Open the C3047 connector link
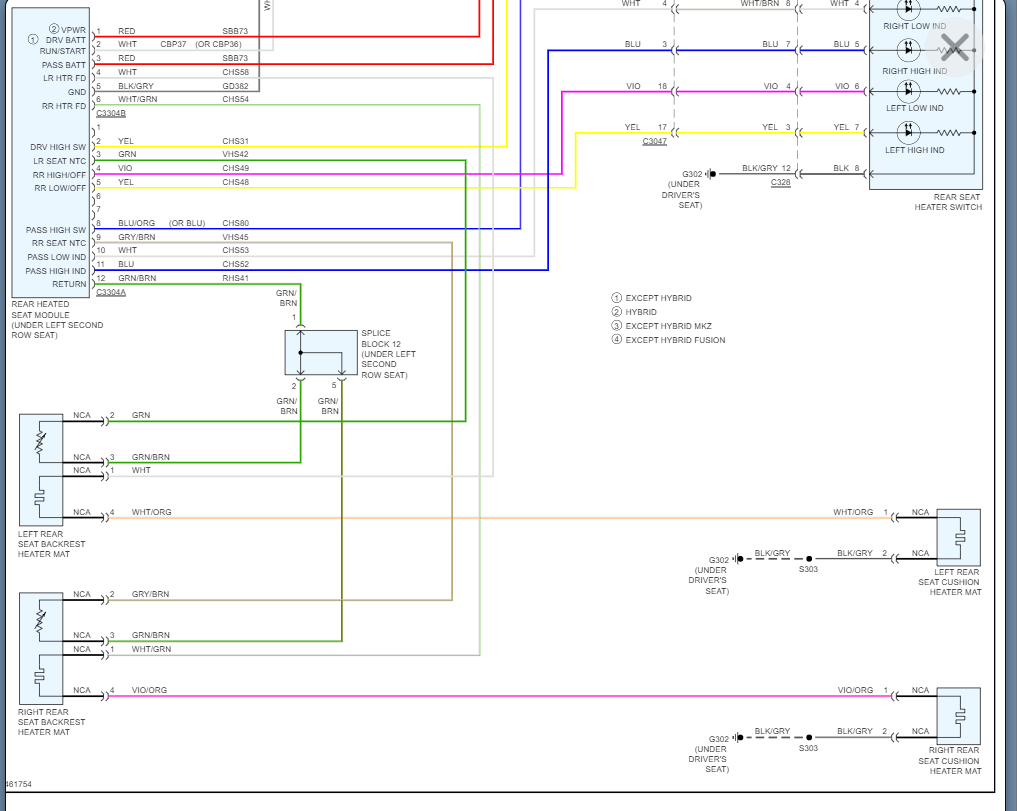Viewport: 1017px width, 811px height. pyautogui.click(x=654, y=141)
